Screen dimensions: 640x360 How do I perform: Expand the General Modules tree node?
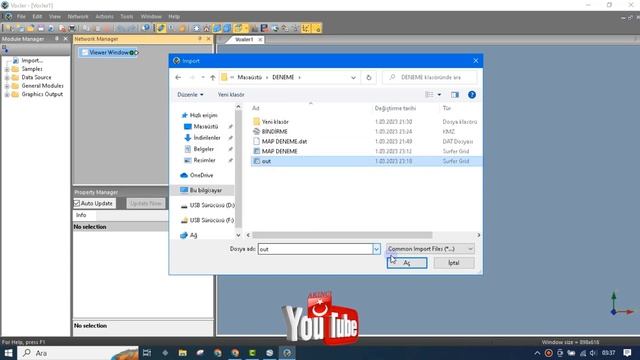(7, 86)
